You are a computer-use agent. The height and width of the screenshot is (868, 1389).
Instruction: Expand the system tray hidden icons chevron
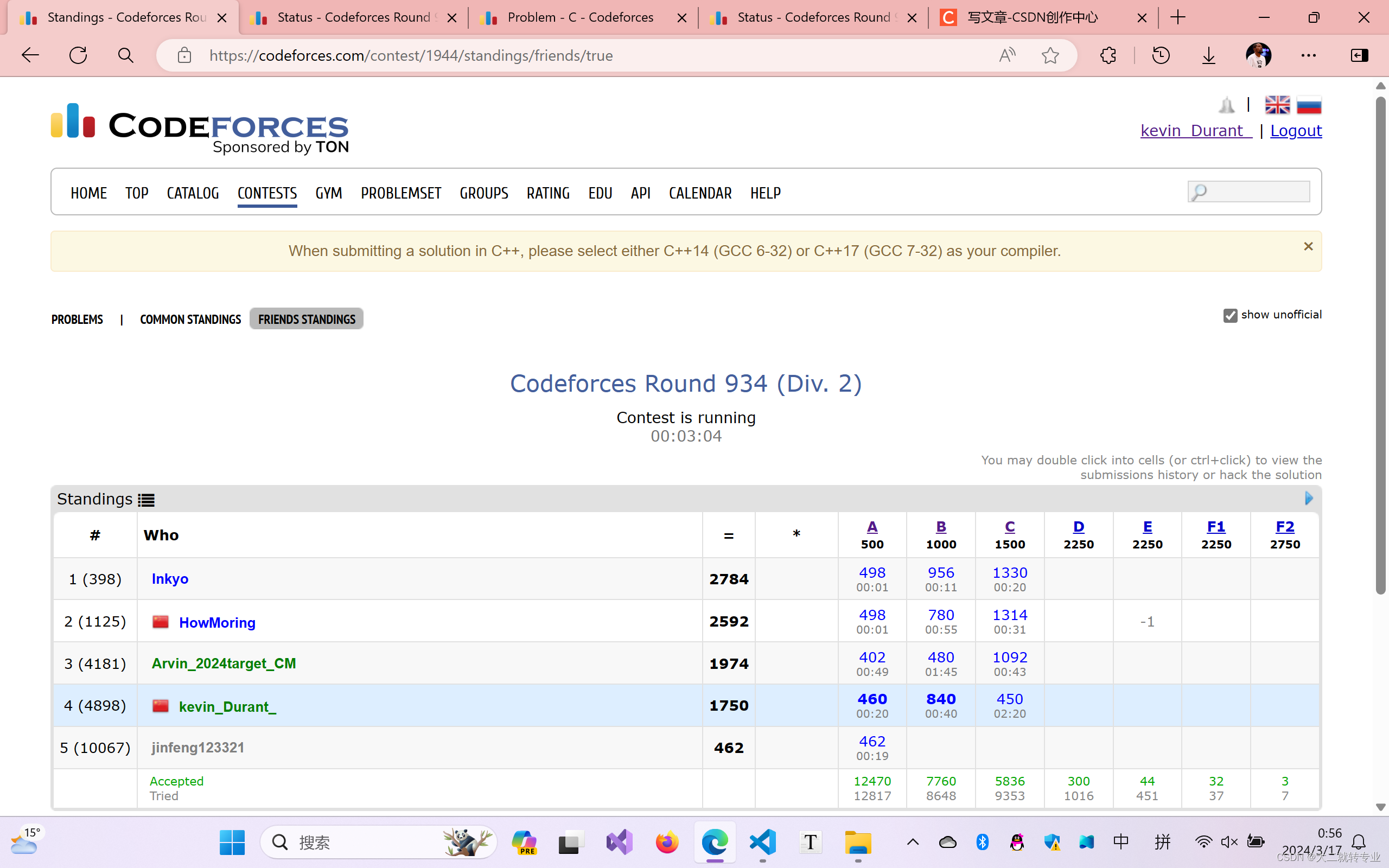913,842
